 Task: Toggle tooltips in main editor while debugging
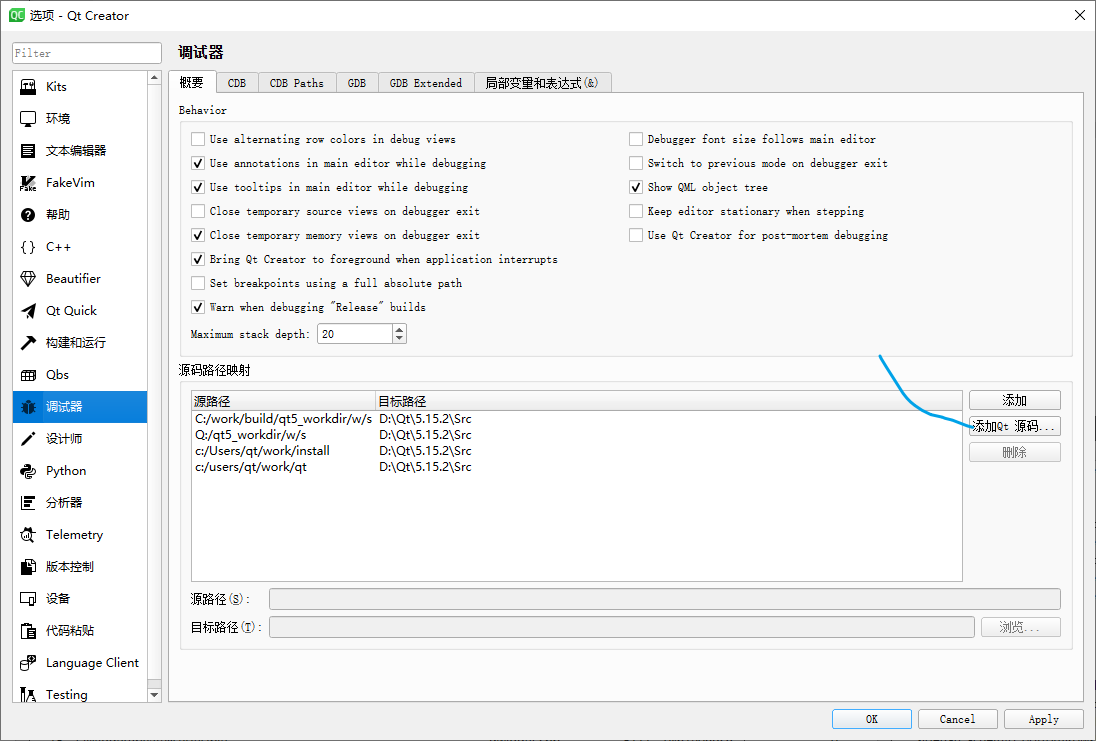(198, 187)
